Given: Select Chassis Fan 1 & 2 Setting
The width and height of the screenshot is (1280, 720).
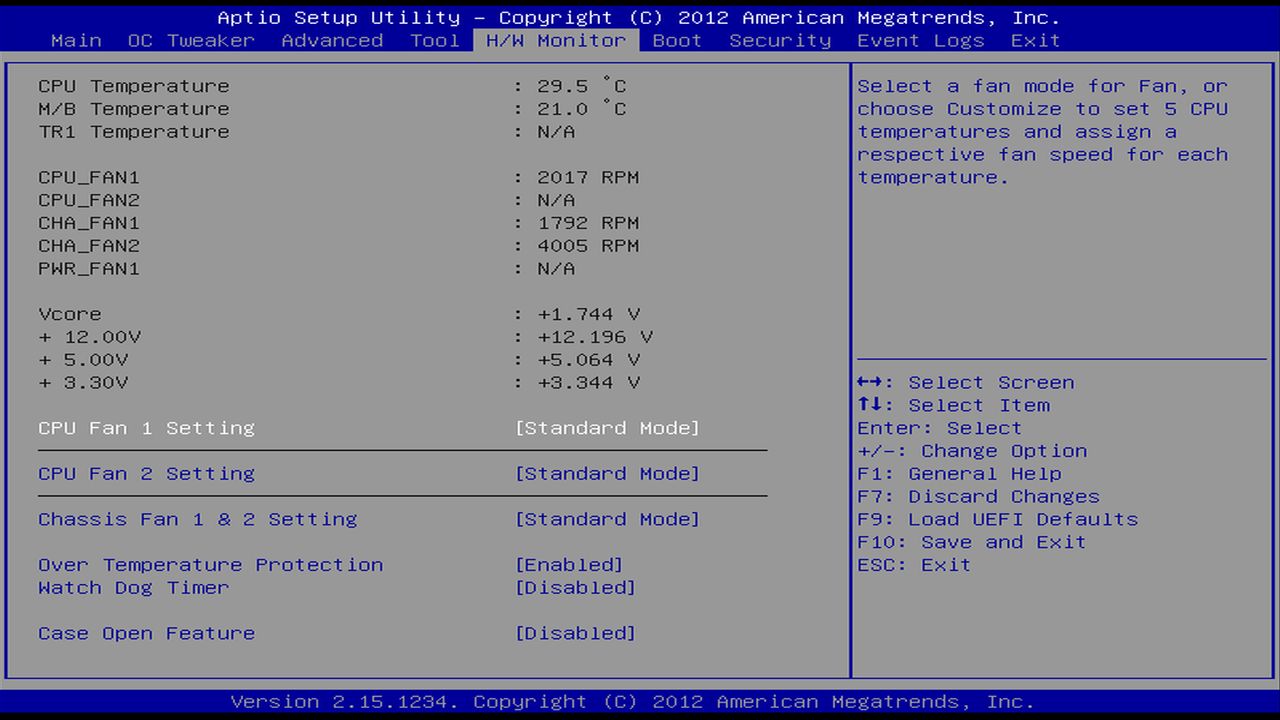Looking at the screenshot, I should tap(197, 520).
